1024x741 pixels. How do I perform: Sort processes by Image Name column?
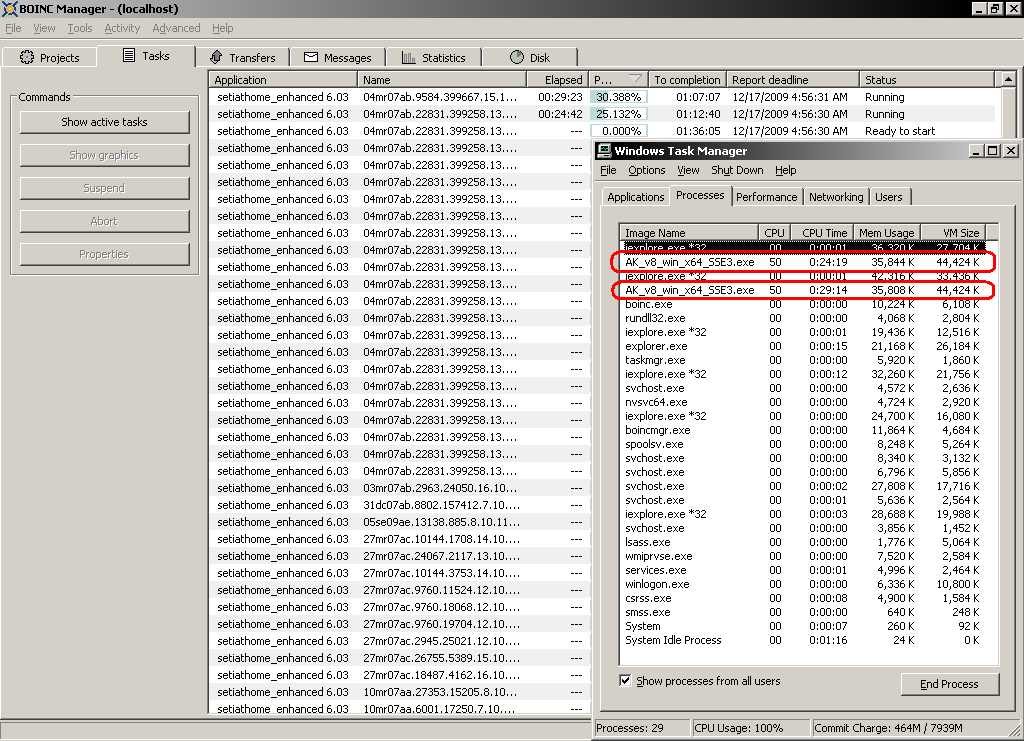pyautogui.click(x=689, y=233)
